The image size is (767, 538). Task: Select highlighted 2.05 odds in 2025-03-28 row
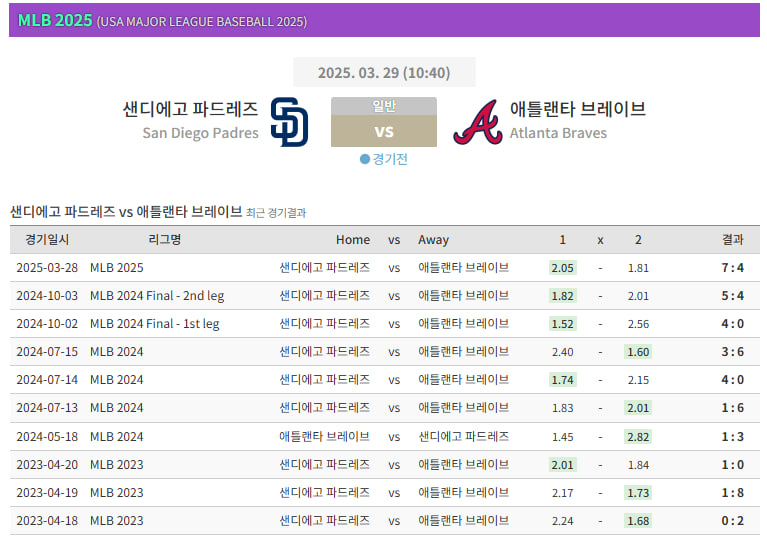tap(562, 268)
